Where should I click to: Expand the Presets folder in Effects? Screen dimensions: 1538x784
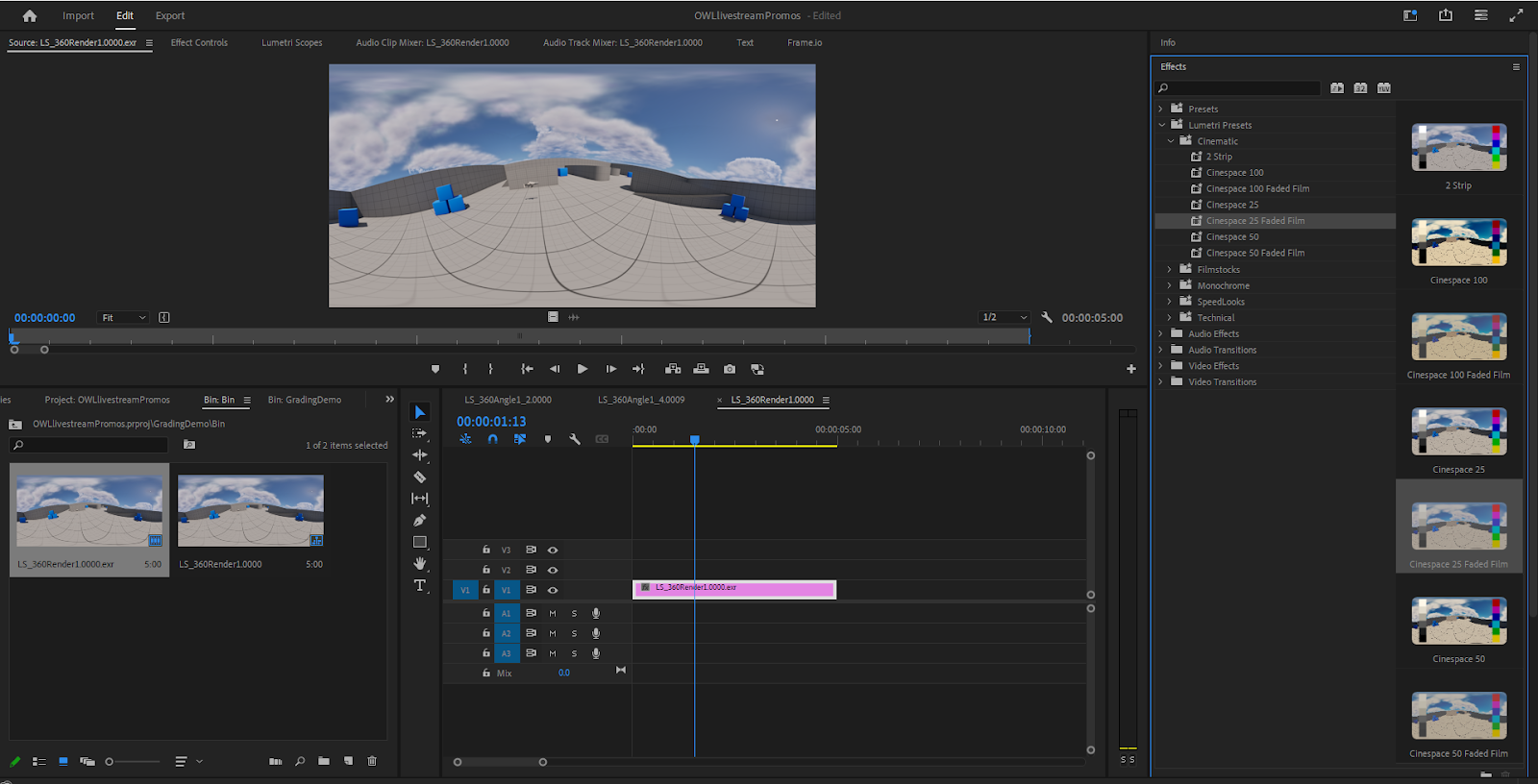pyautogui.click(x=1161, y=110)
